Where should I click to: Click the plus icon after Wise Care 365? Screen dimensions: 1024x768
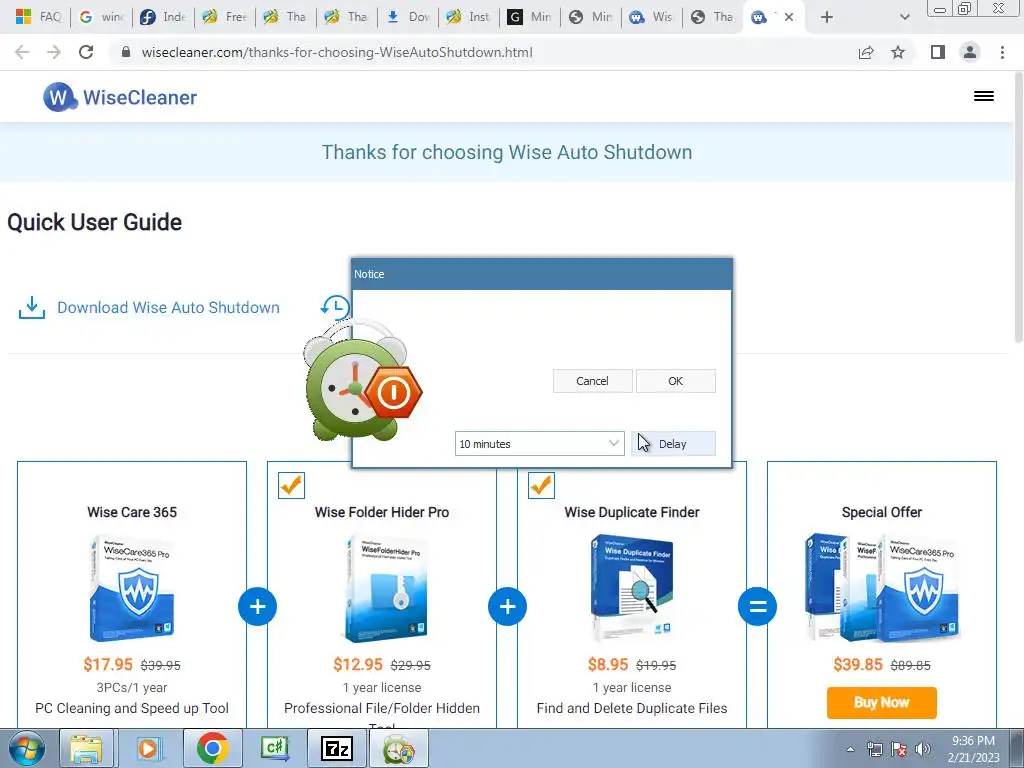[x=257, y=606]
